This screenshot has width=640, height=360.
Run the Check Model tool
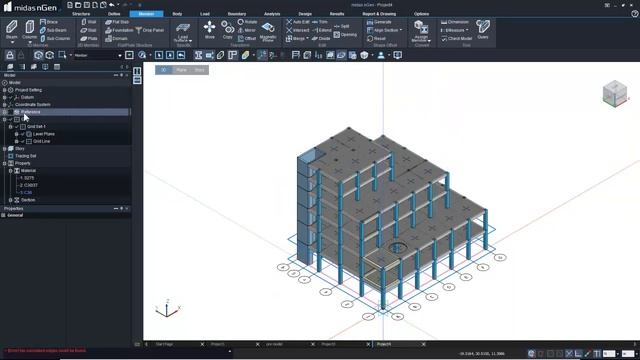(457, 38)
